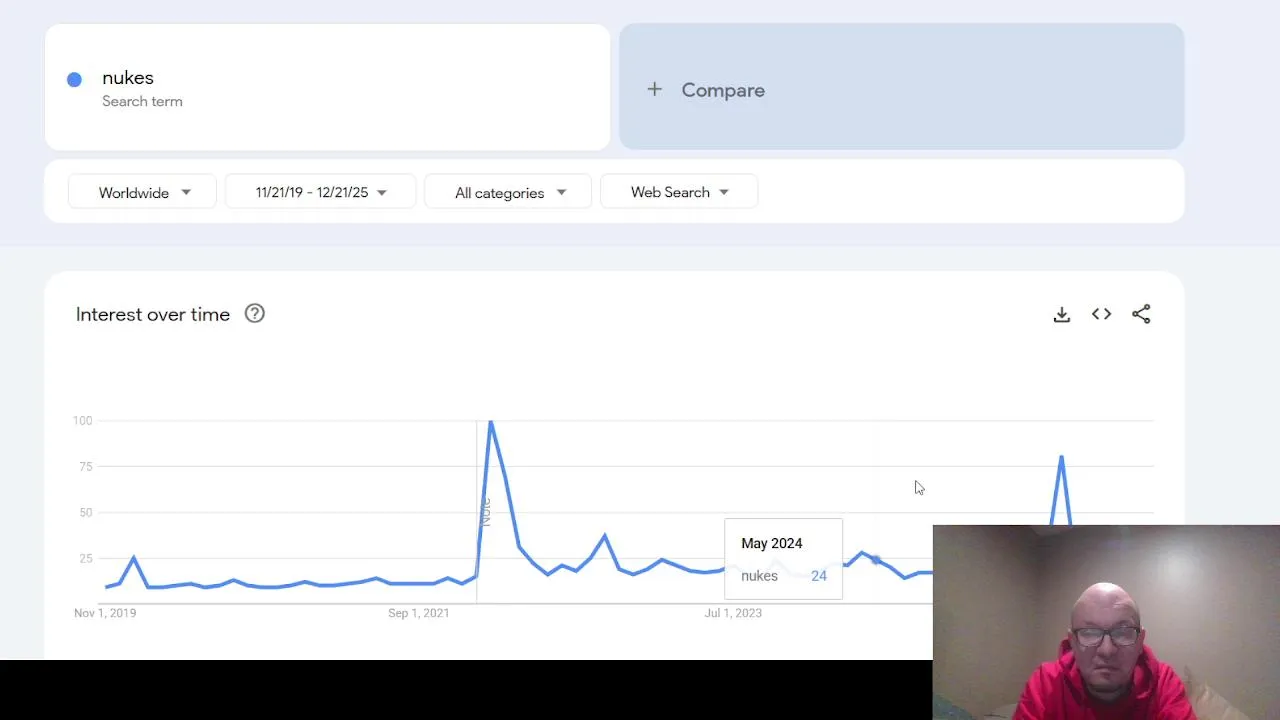Open the Web Search type dropdown
Viewport: 1280px width, 720px height.
(x=679, y=192)
